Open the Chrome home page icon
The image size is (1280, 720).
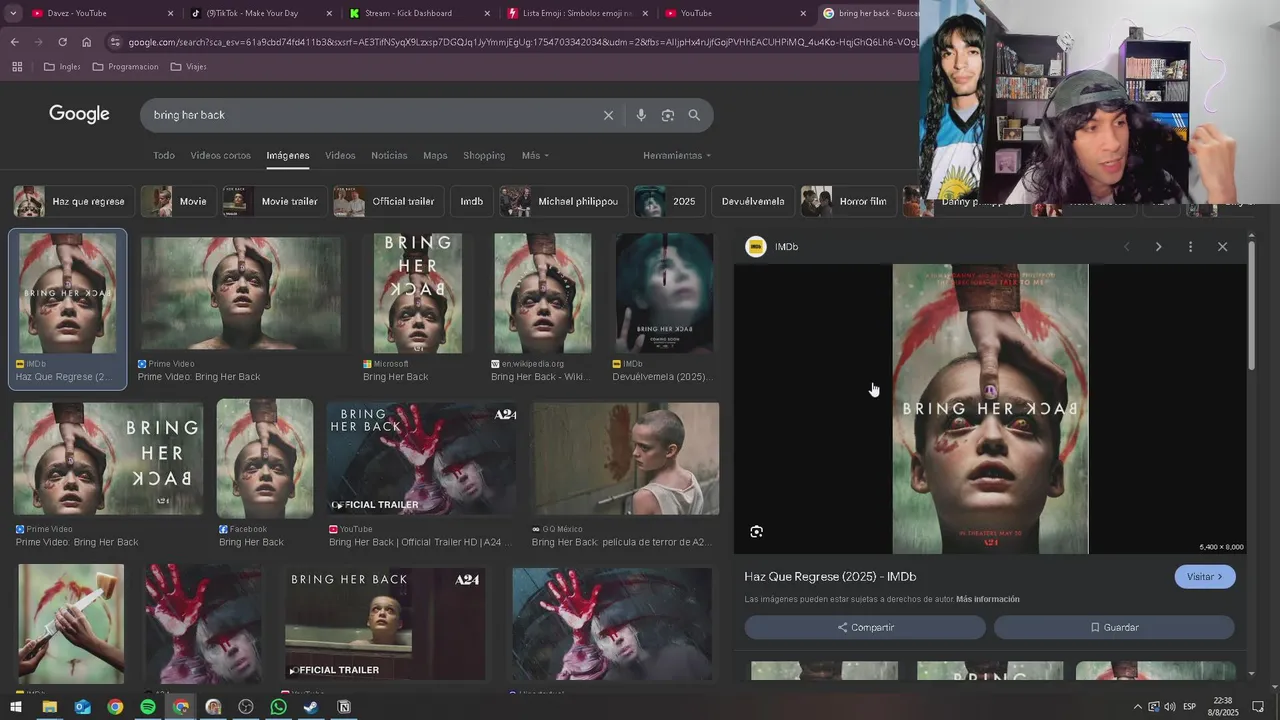87,42
